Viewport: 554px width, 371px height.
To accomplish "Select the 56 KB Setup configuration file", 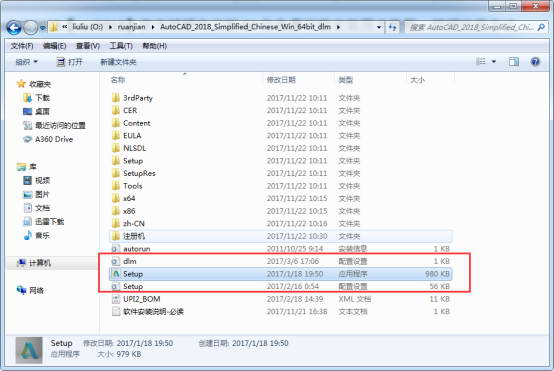I will (x=281, y=287).
